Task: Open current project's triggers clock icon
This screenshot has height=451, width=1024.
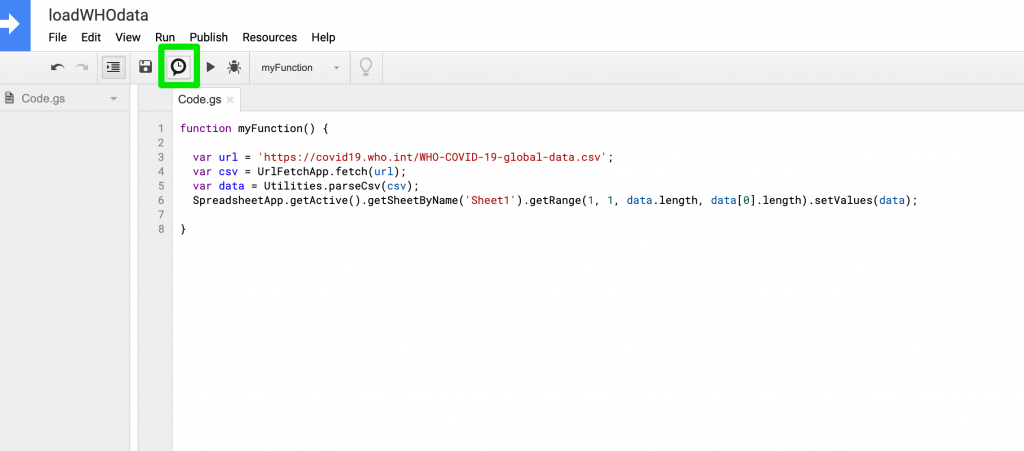Action: 178,67
